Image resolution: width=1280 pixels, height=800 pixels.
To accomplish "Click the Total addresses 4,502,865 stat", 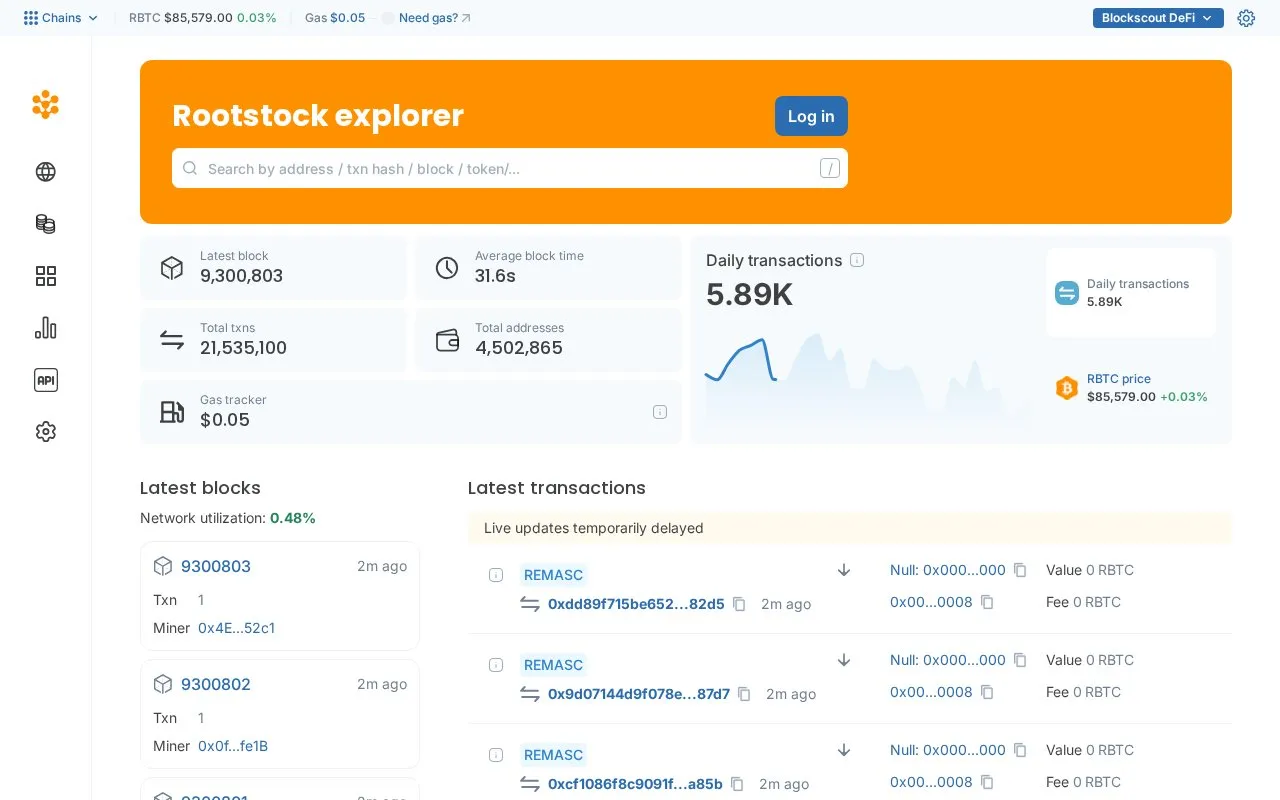I will click(x=548, y=340).
